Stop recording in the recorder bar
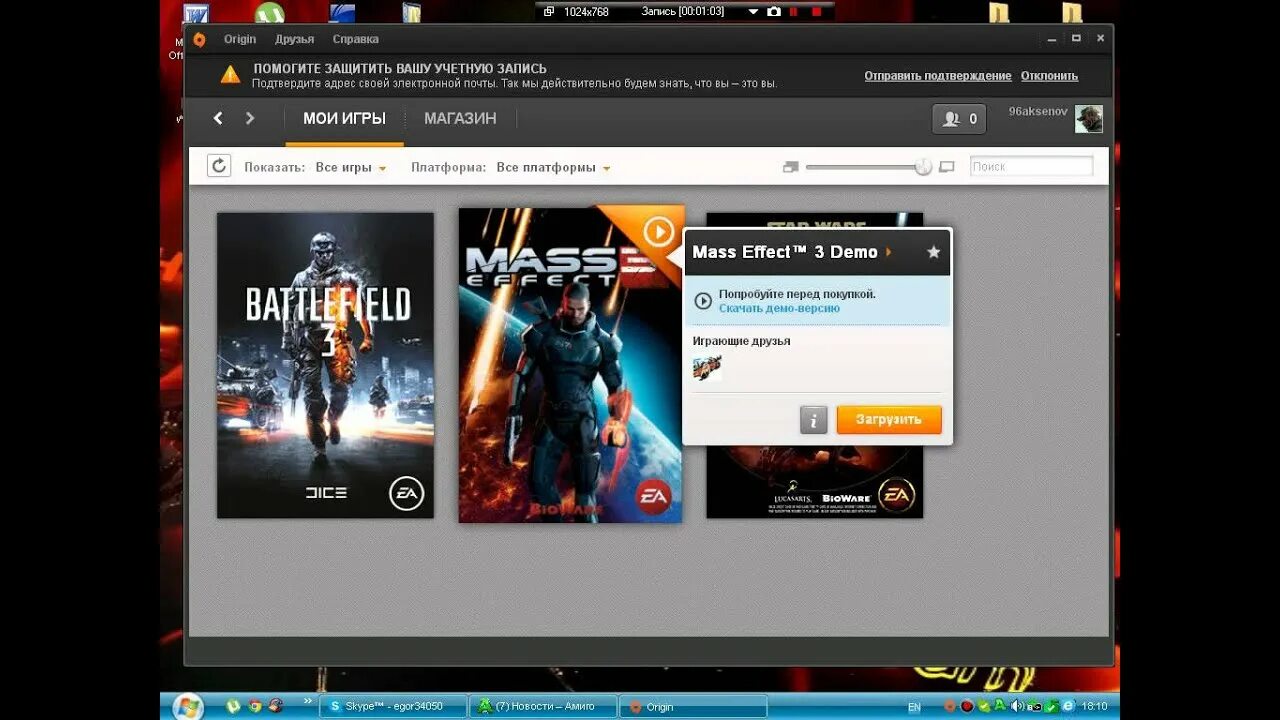This screenshot has width=1280, height=720. [x=816, y=11]
